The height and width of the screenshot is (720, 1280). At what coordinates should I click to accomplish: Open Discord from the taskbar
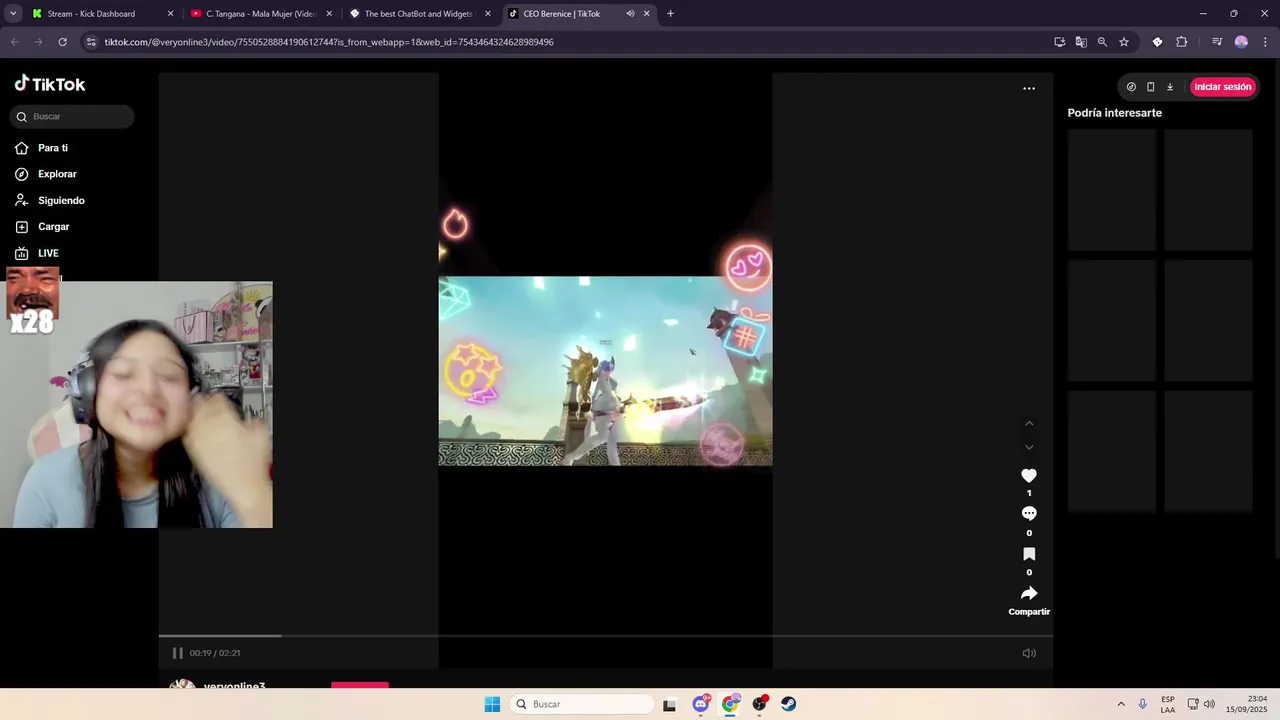coord(701,704)
